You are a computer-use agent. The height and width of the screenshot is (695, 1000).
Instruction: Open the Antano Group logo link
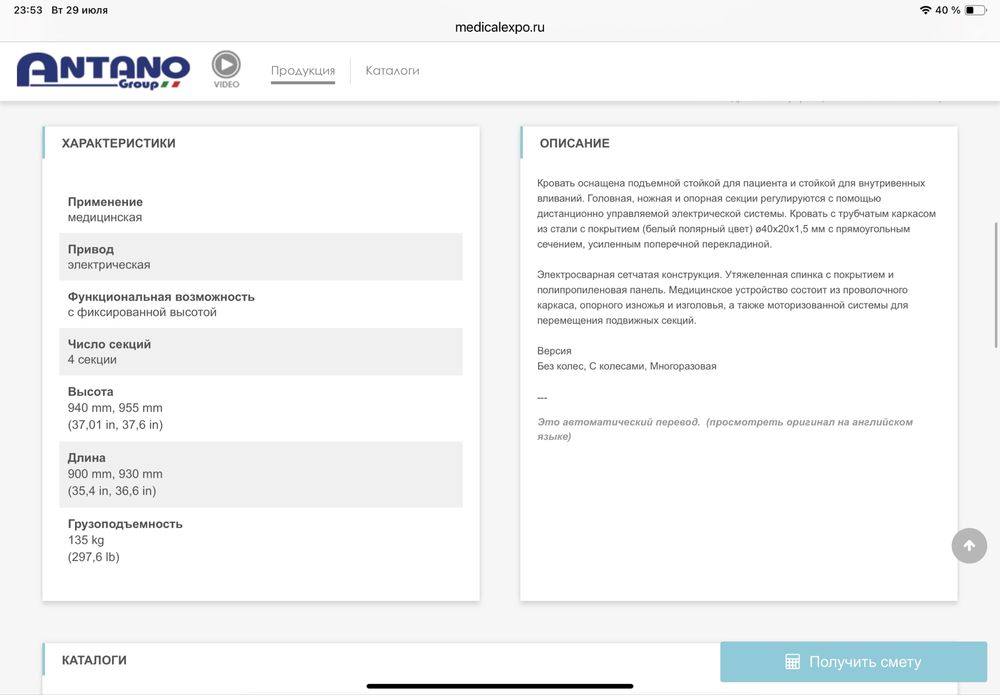103,70
